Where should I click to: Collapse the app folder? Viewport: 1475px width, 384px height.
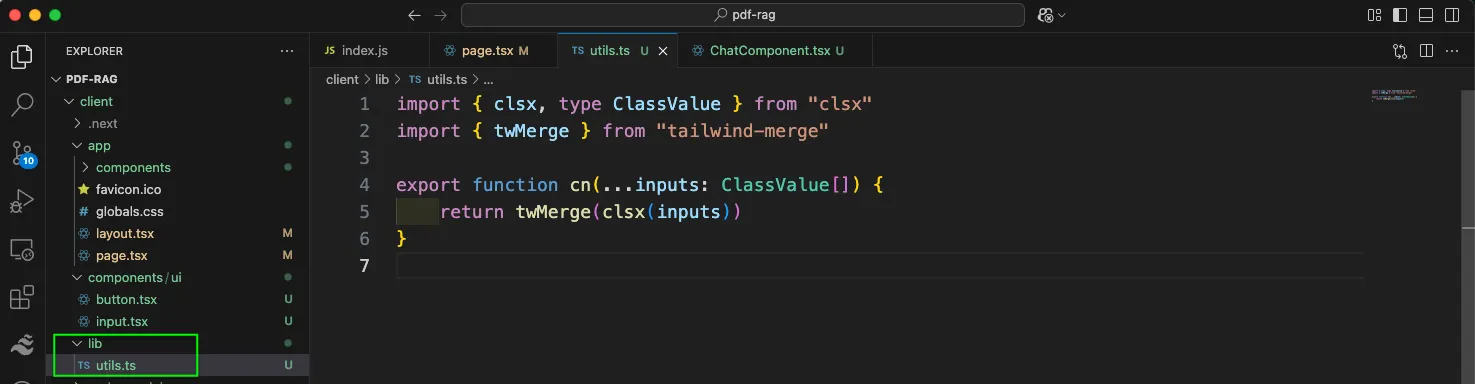(178, 145)
